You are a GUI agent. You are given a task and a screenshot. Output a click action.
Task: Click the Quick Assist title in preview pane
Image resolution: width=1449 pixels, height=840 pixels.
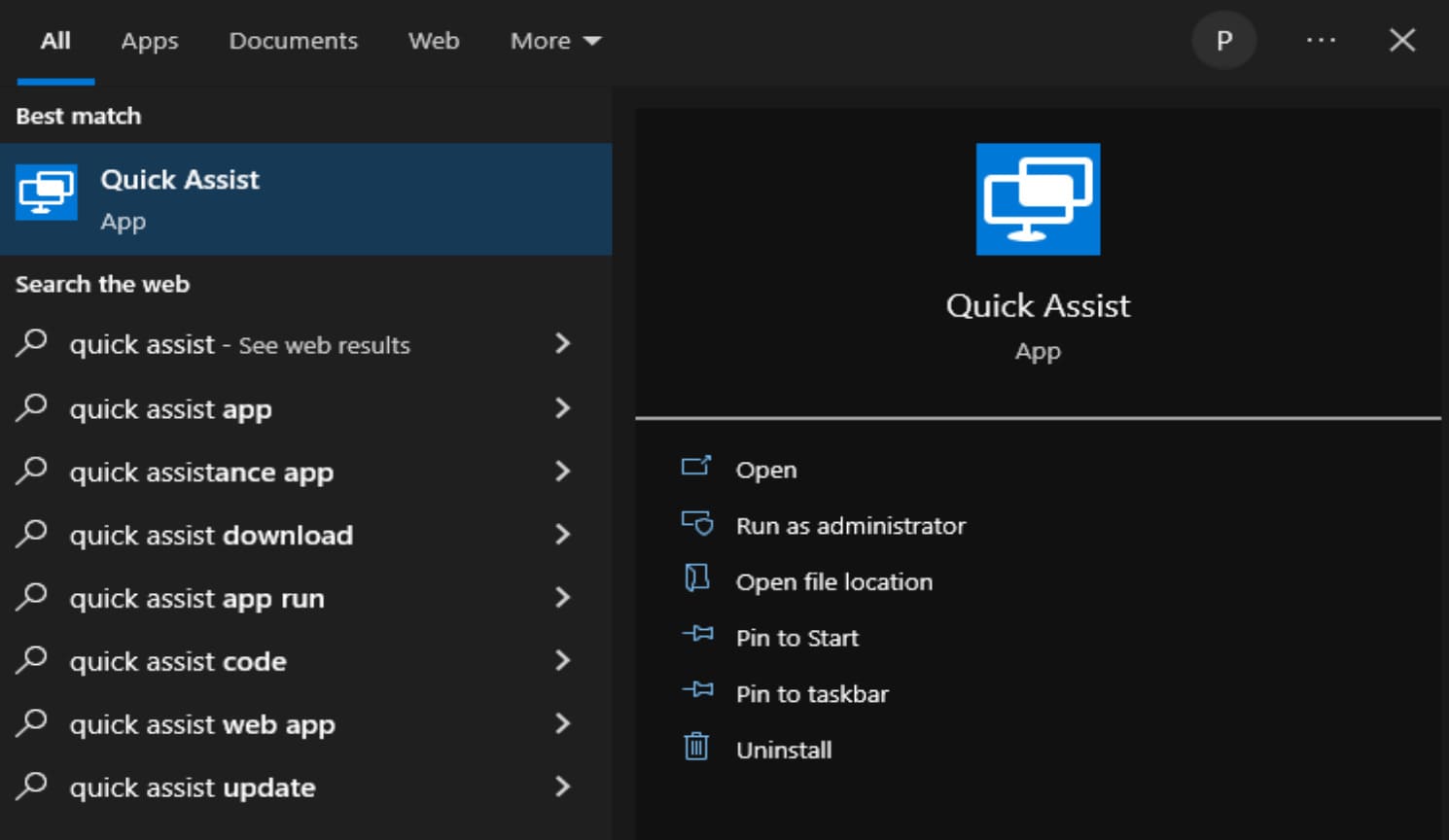(1038, 306)
